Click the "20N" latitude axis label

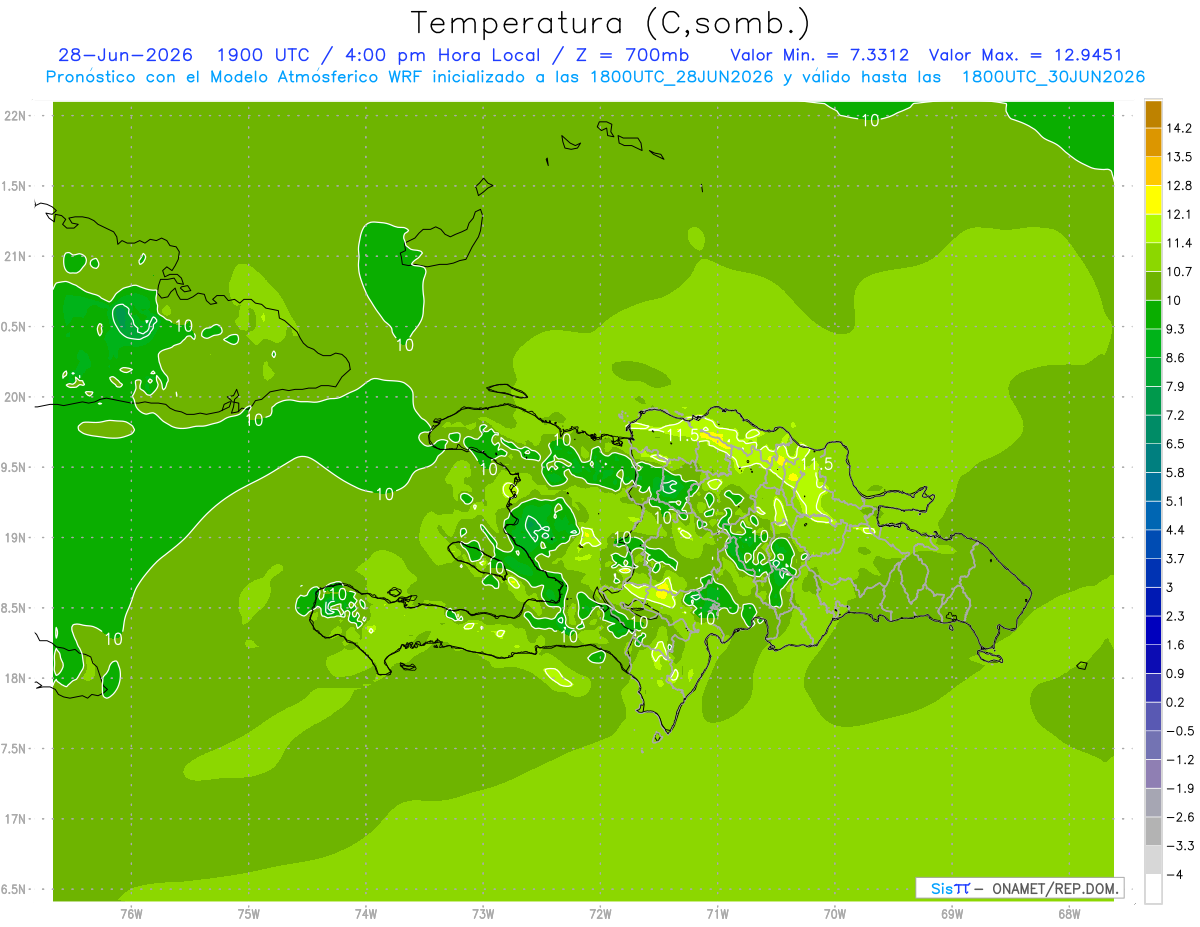coord(17,398)
